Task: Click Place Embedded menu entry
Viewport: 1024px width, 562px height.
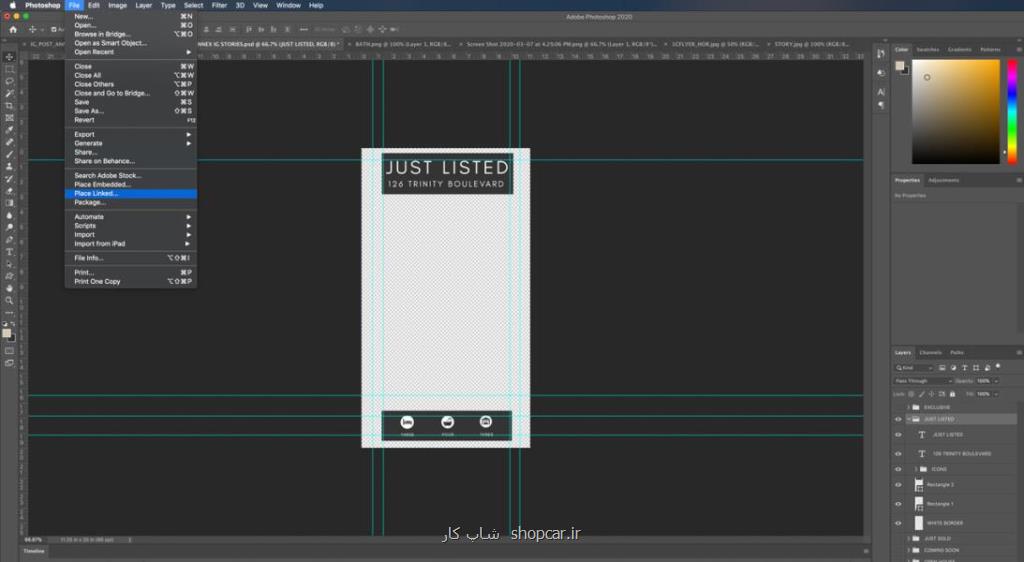Action: point(102,185)
